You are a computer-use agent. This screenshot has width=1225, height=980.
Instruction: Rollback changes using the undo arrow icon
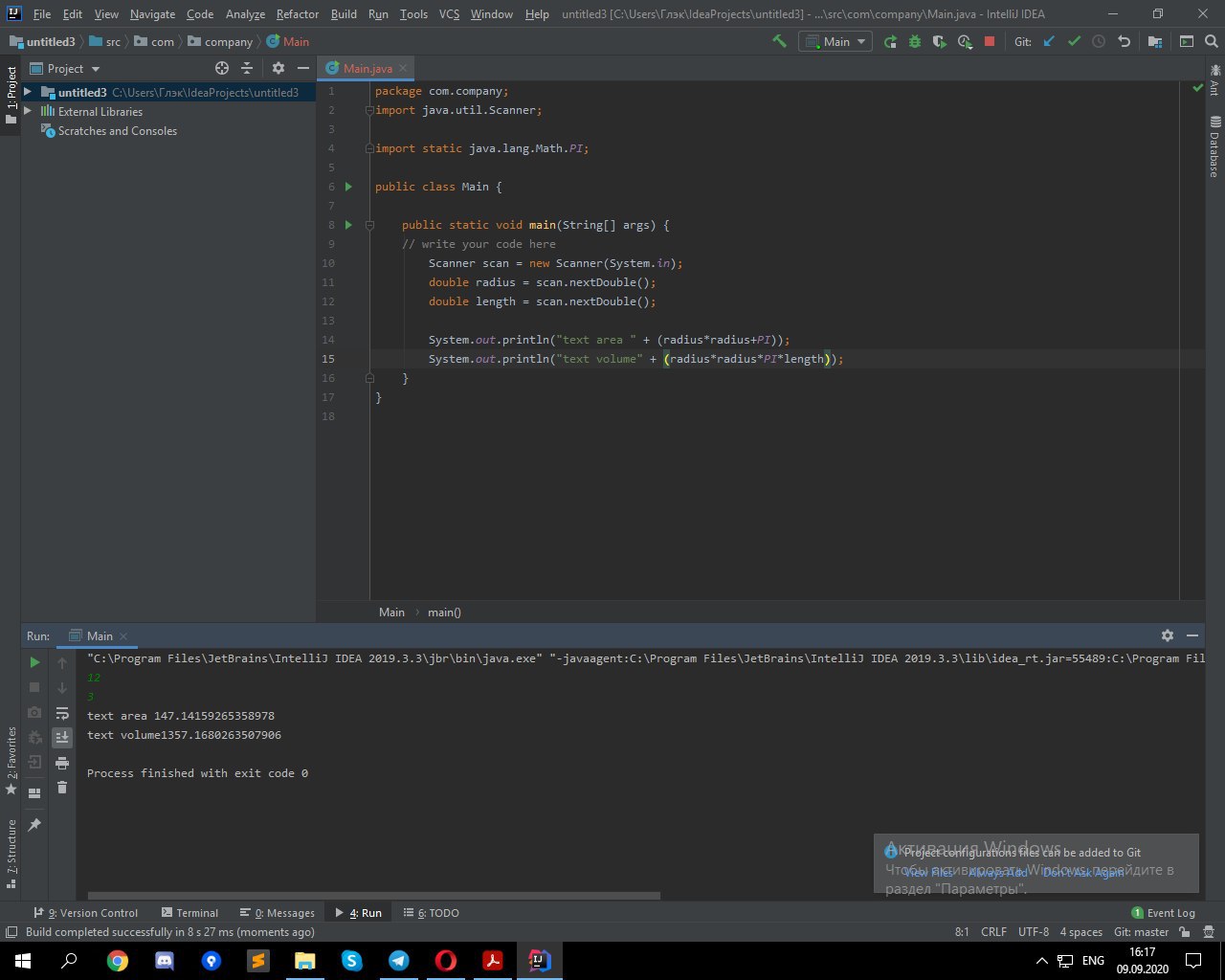(x=1125, y=41)
